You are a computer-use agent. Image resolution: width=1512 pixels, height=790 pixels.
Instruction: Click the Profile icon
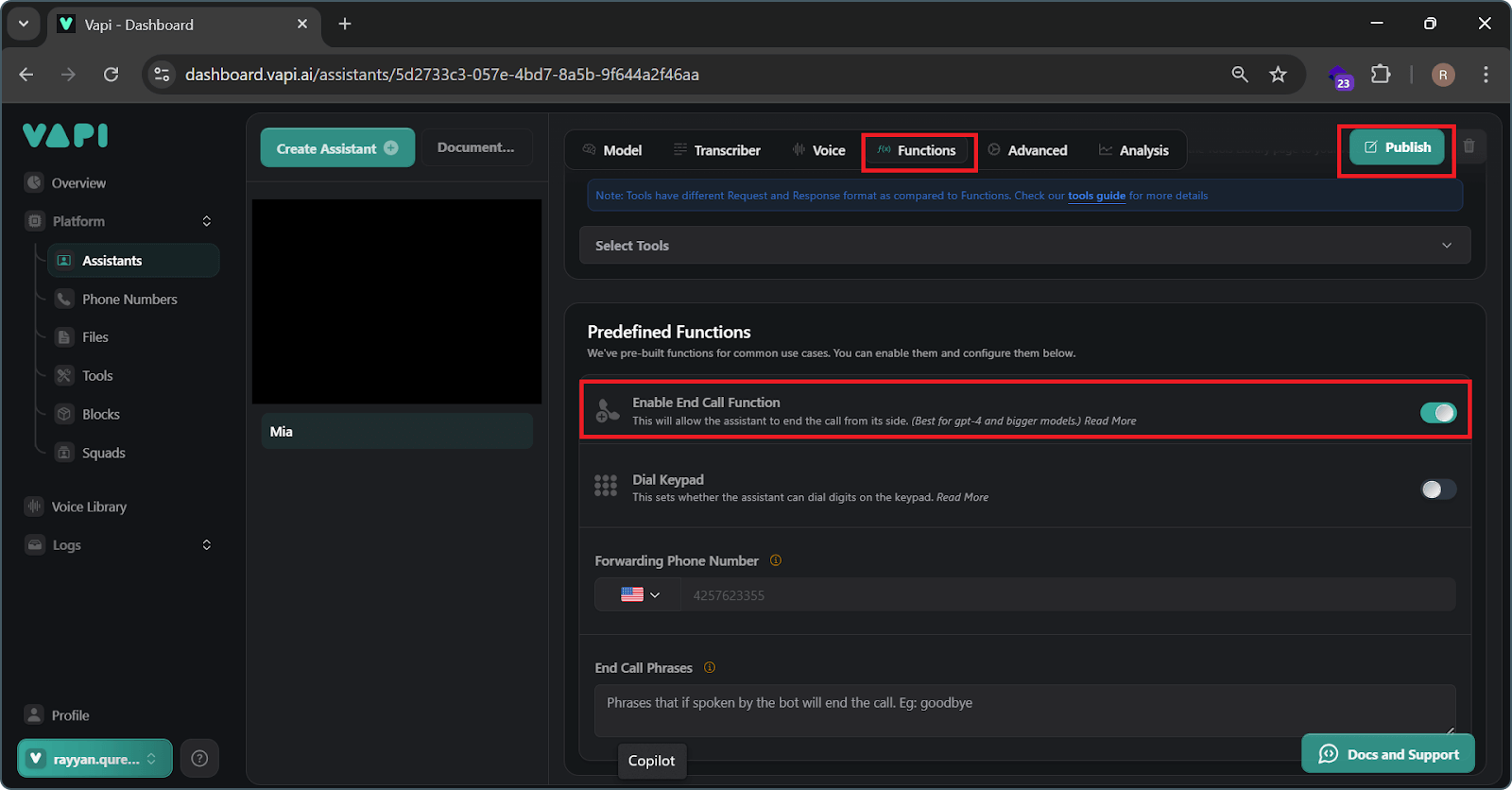pyautogui.click(x=35, y=714)
